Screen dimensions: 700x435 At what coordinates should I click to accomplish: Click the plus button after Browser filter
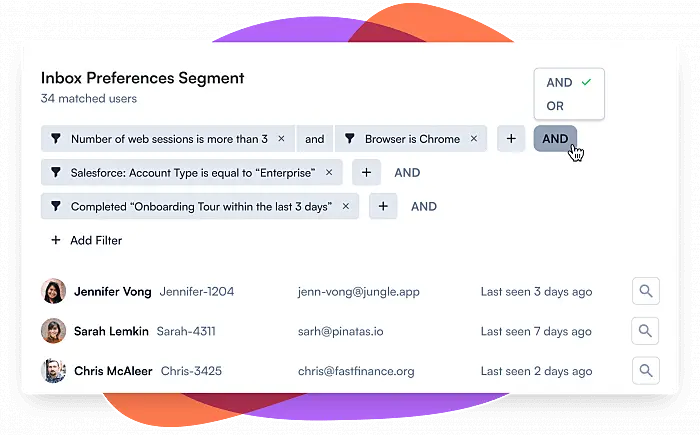pyautogui.click(x=511, y=139)
